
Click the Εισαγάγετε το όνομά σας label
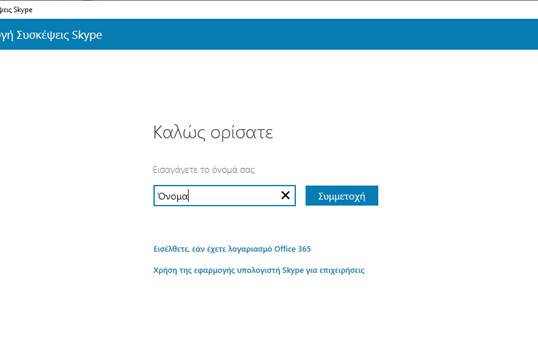(x=204, y=170)
